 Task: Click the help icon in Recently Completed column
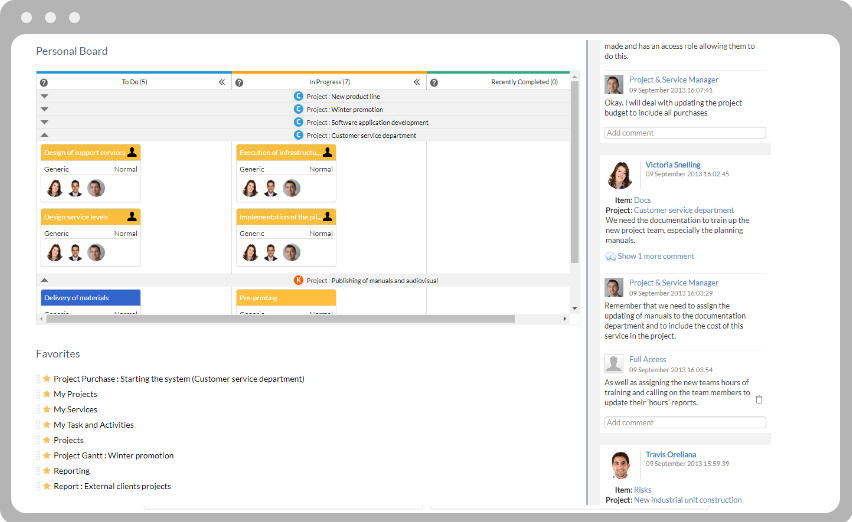(434, 83)
